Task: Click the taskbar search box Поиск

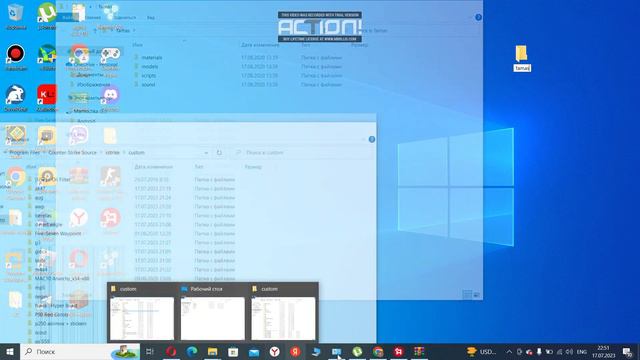Action: 80,351
